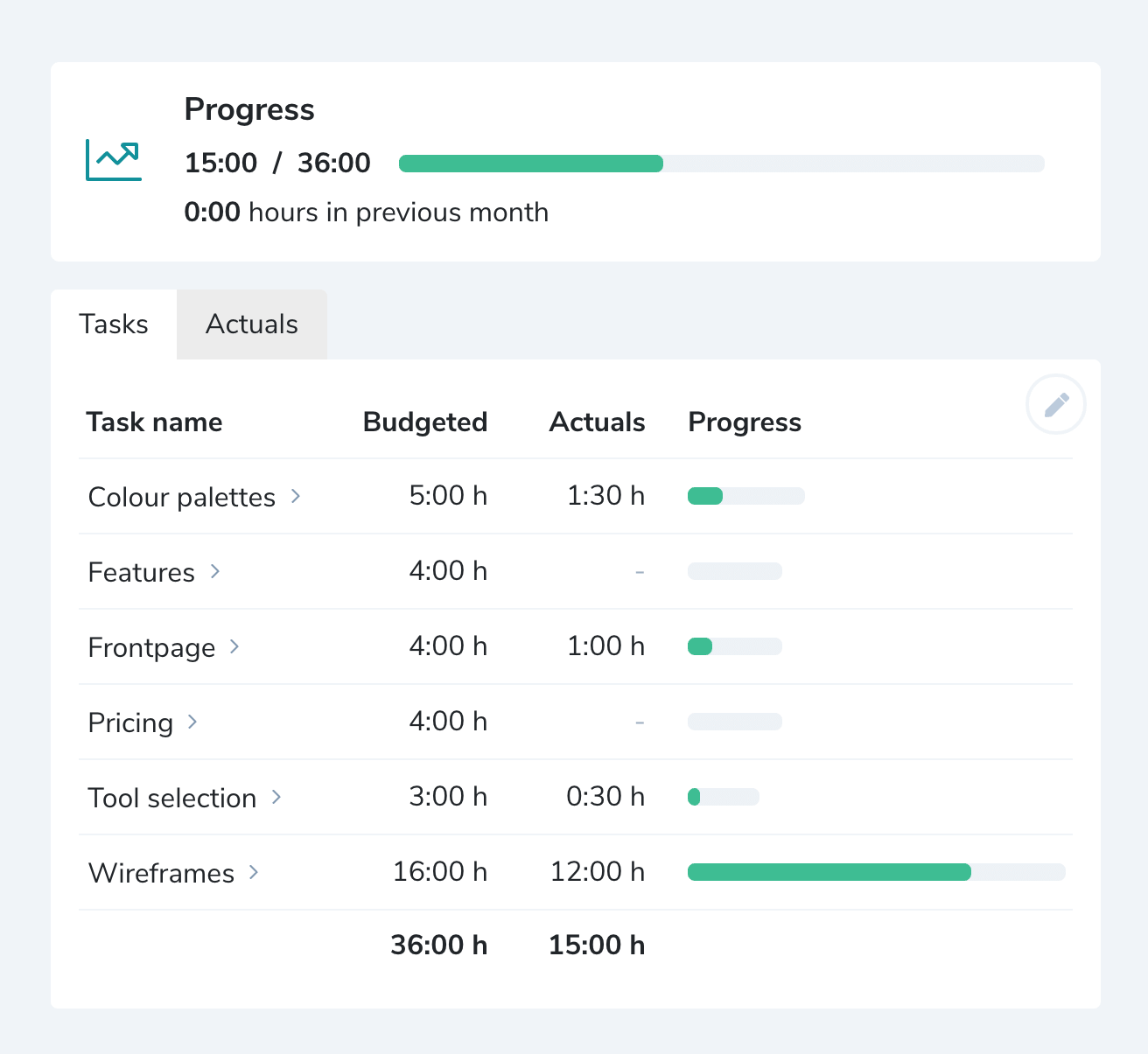Expand the Wireframes task
This screenshot has height=1054, width=1148.
(253, 872)
